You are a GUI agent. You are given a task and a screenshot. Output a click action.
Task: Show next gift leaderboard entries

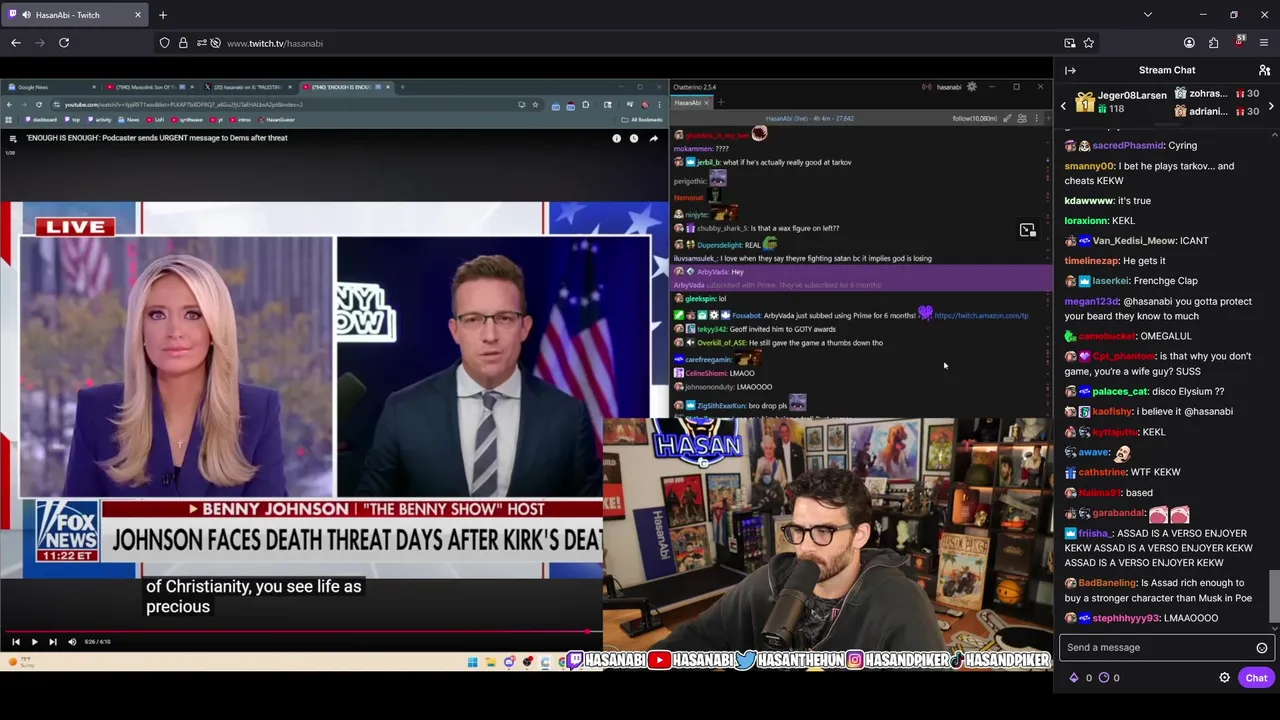click(1271, 105)
